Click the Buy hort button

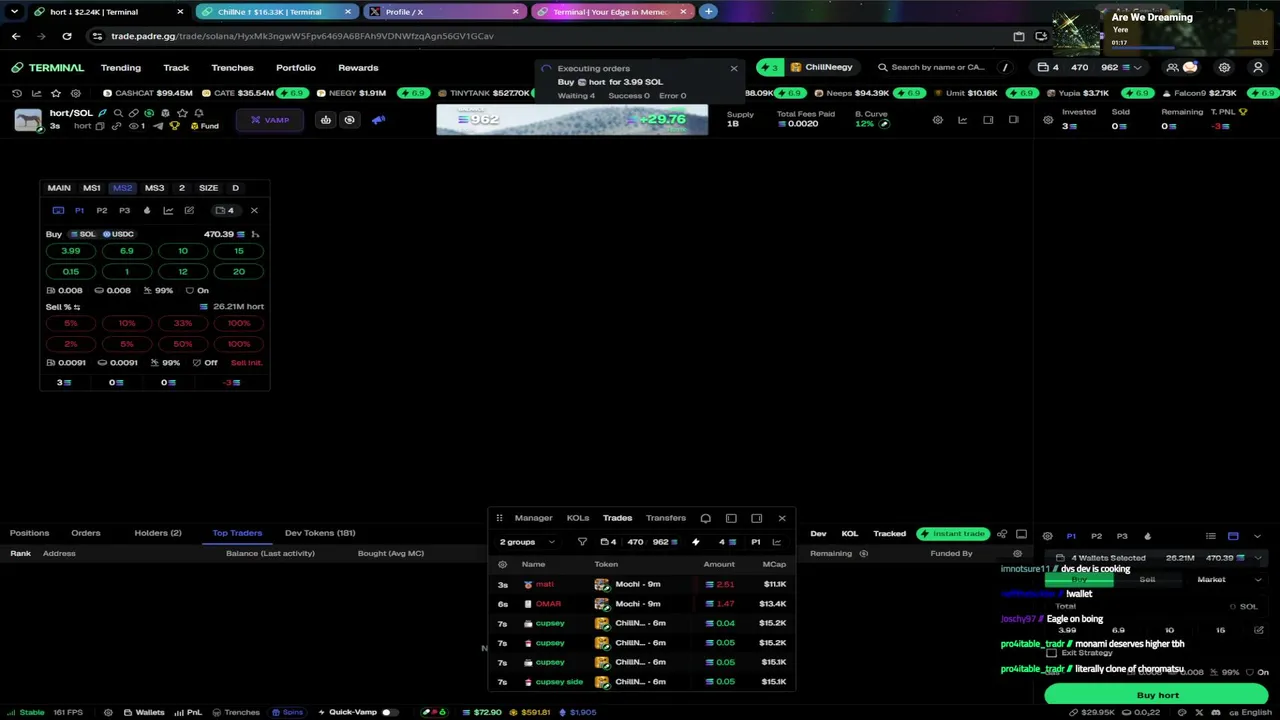click(1157, 695)
